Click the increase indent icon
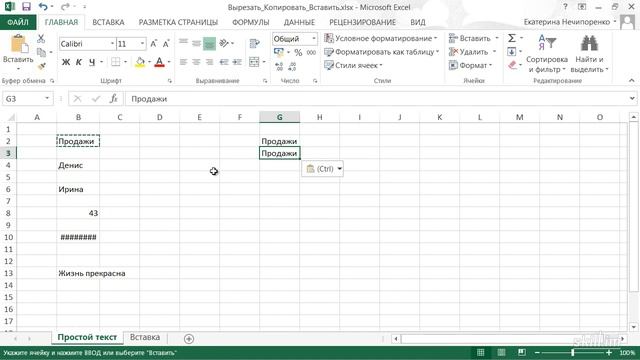 [237, 62]
